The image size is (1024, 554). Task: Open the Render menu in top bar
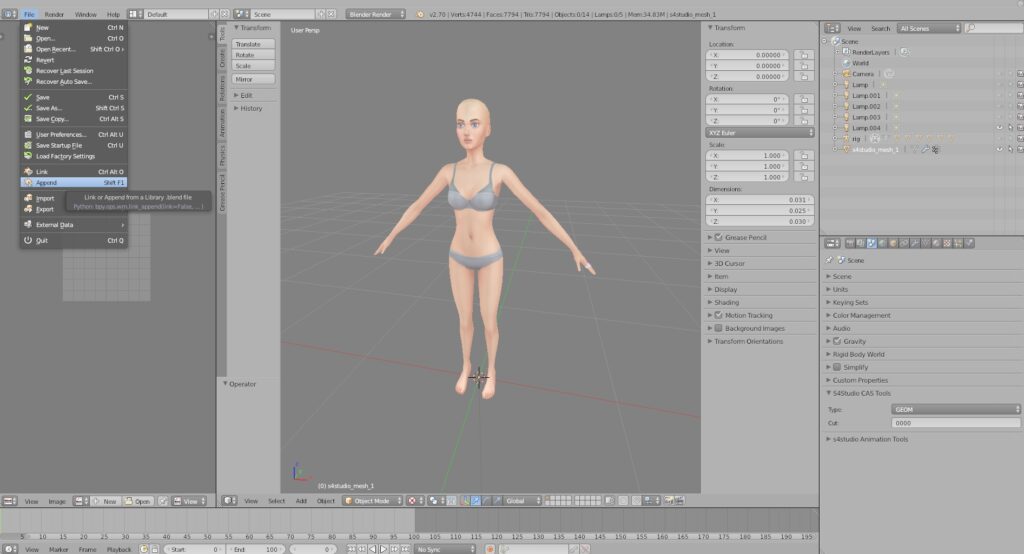tap(54, 15)
